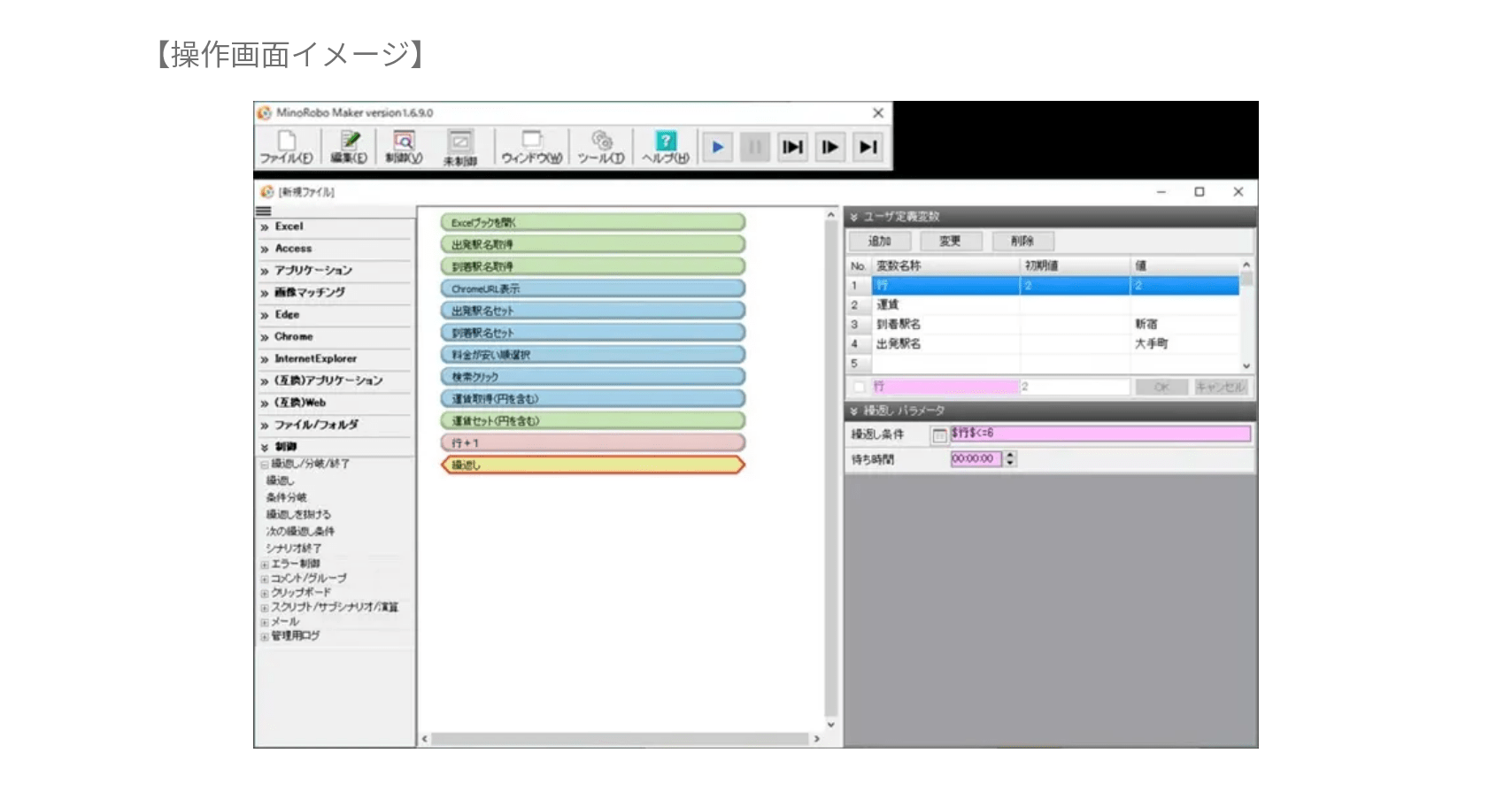Click the hamburger icon above Excel category
The height and width of the screenshot is (807, 1512).
point(264,211)
